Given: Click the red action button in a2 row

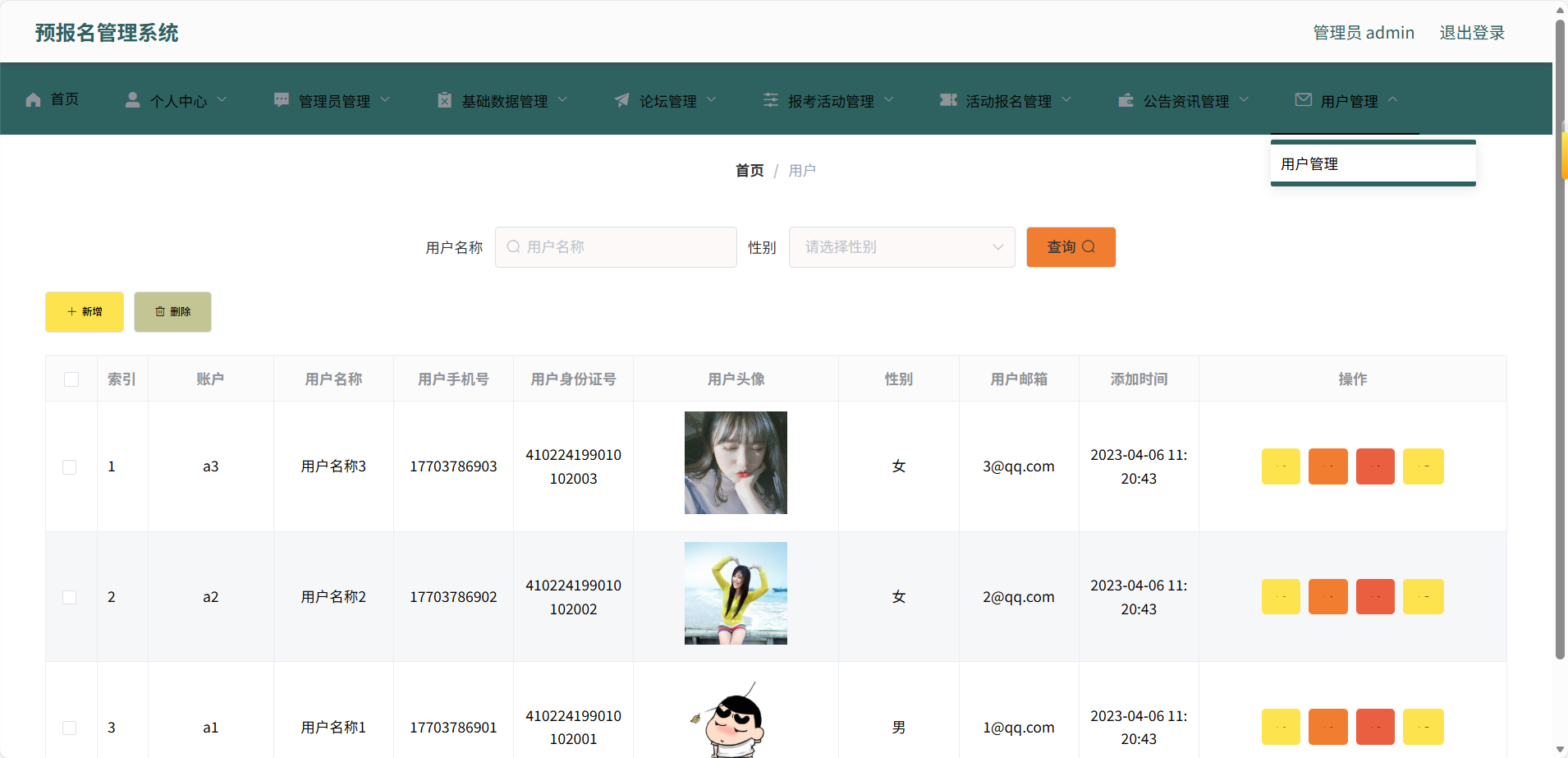Looking at the screenshot, I should [x=1376, y=597].
